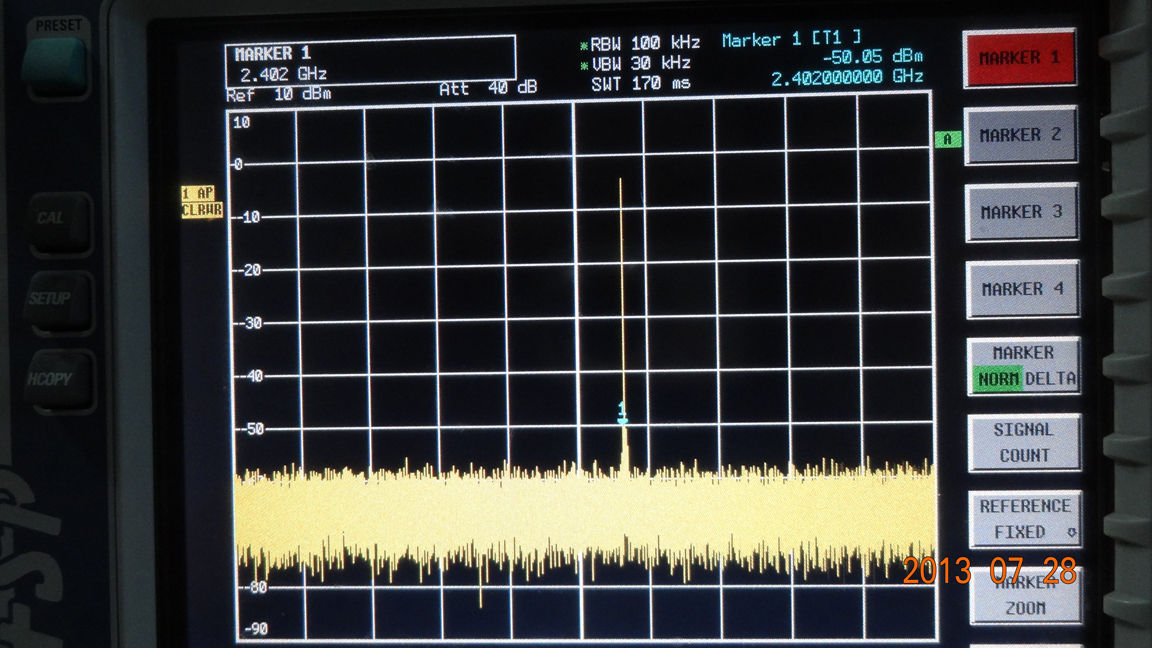The height and width of the screenshot is (648, 1152).
Task: Click the Ref 10 dBm label
Action: pos(278,95)
